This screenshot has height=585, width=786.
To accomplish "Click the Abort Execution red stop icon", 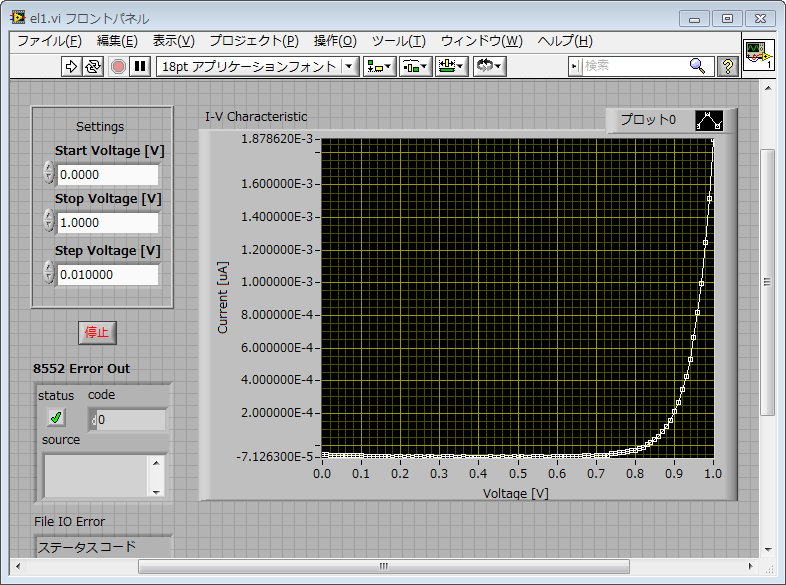I will point(118,66).
